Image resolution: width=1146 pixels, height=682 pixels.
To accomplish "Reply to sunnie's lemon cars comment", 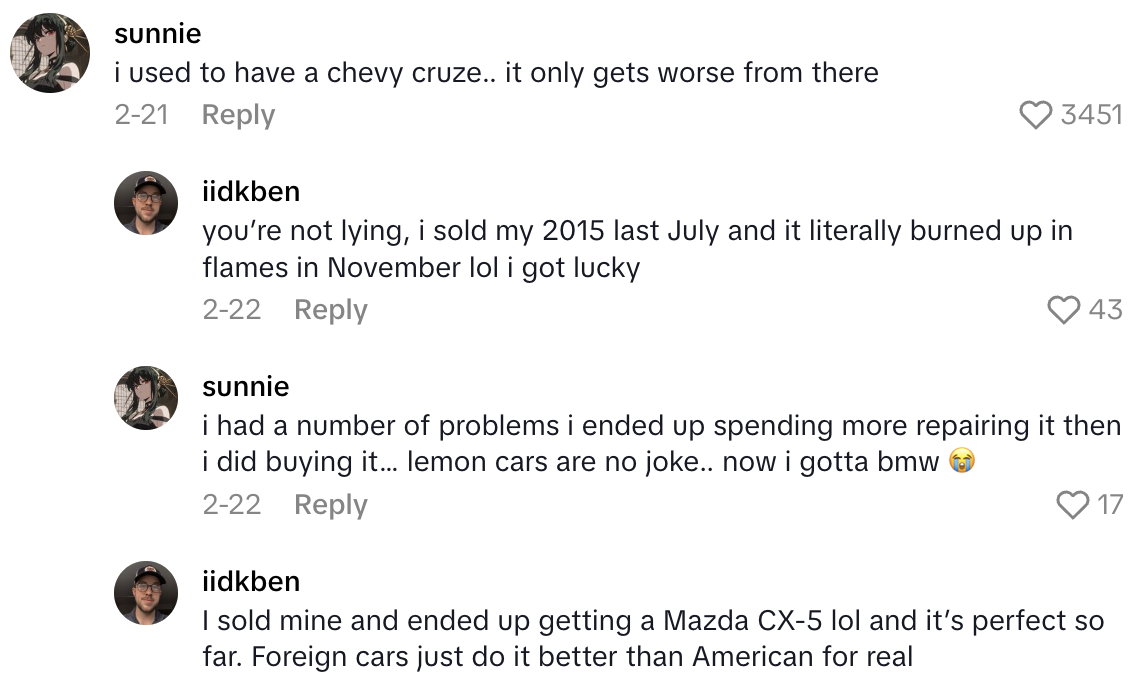I will [x=330, y=505].
